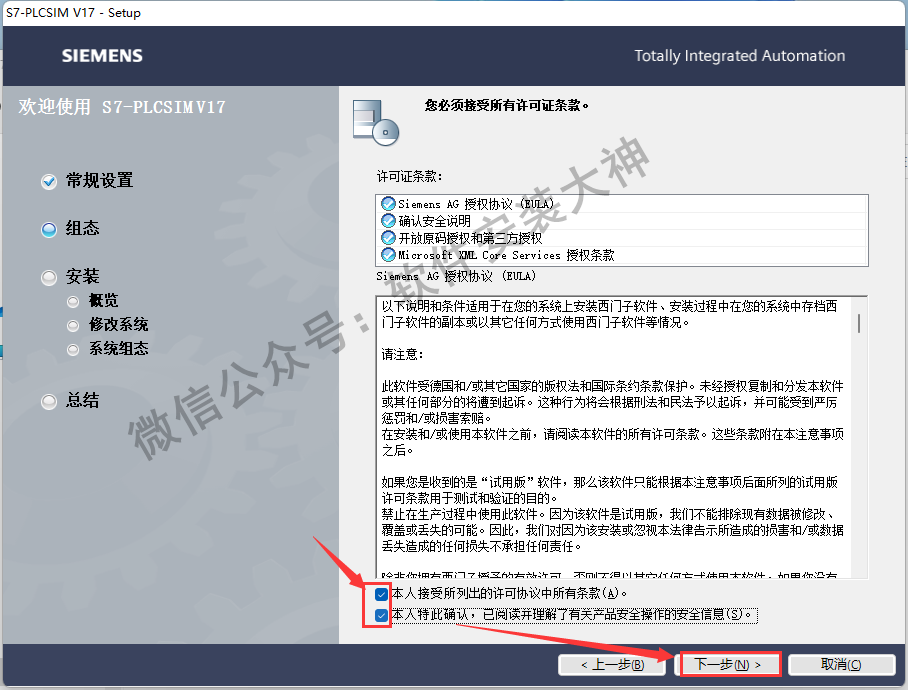
Task: Click the SIEMENS logo in the header
Action: coord(102,56)
